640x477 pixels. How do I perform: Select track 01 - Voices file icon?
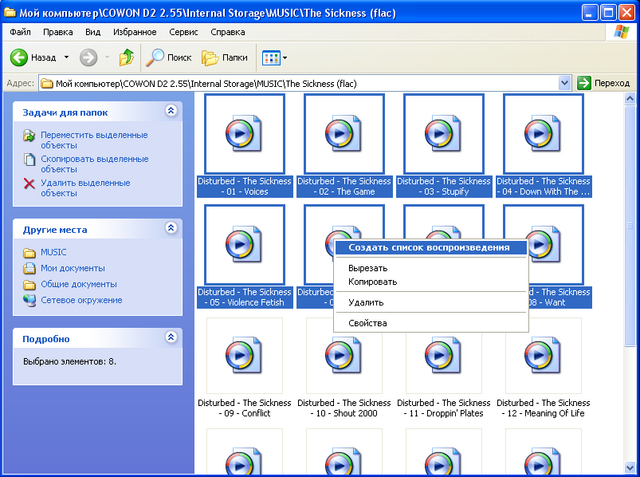pos(244,133)
